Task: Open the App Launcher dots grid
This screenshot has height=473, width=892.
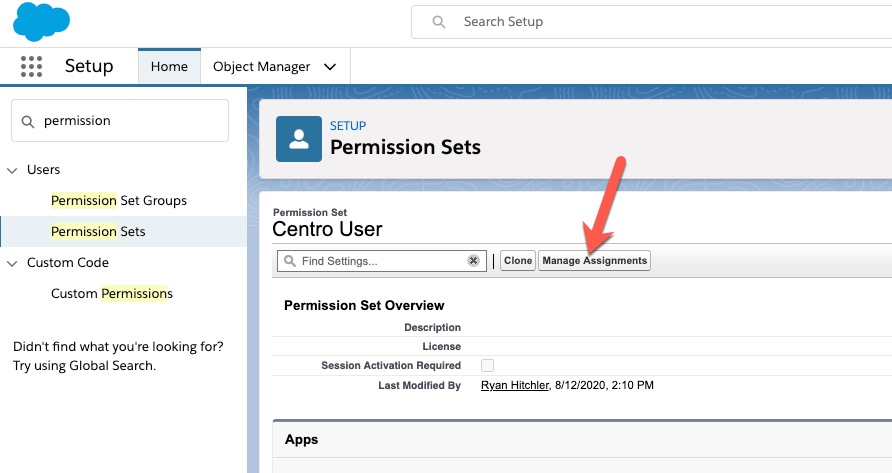Action: pyautogui.click(x=31, y=66)
